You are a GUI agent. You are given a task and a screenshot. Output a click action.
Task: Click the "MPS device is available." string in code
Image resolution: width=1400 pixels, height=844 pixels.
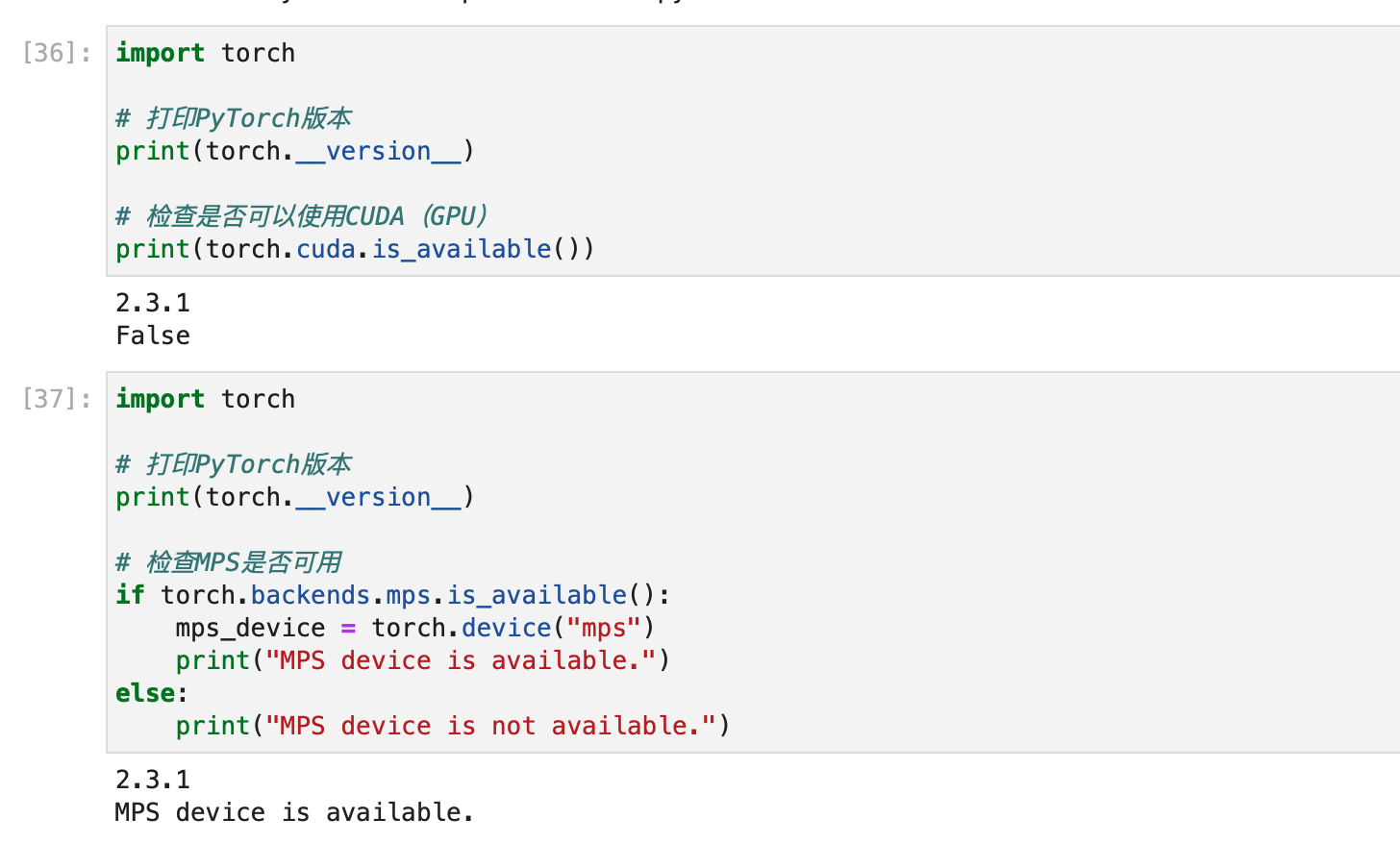(x=460, y=660)
